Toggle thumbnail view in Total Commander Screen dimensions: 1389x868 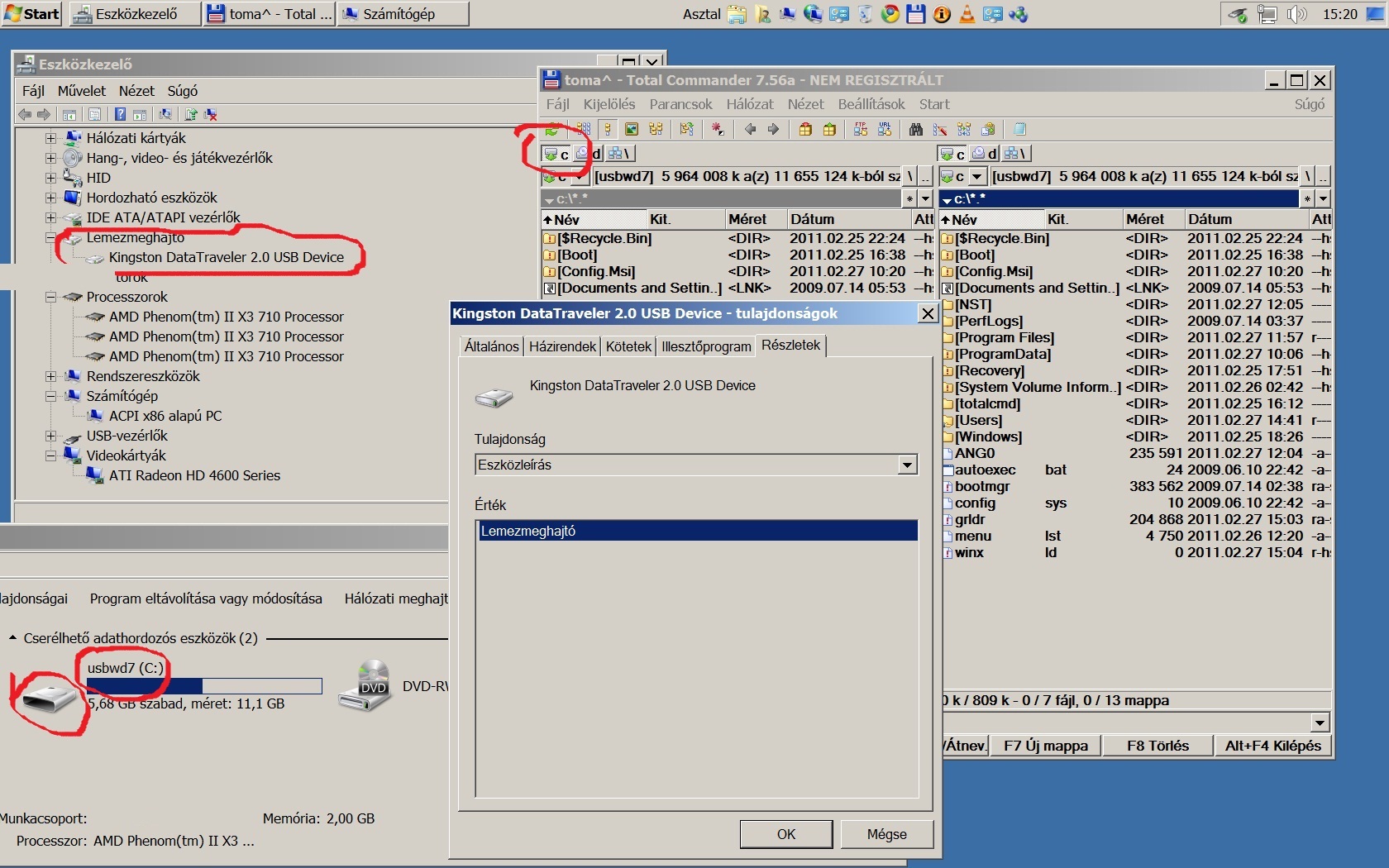(x=632, y=129)
